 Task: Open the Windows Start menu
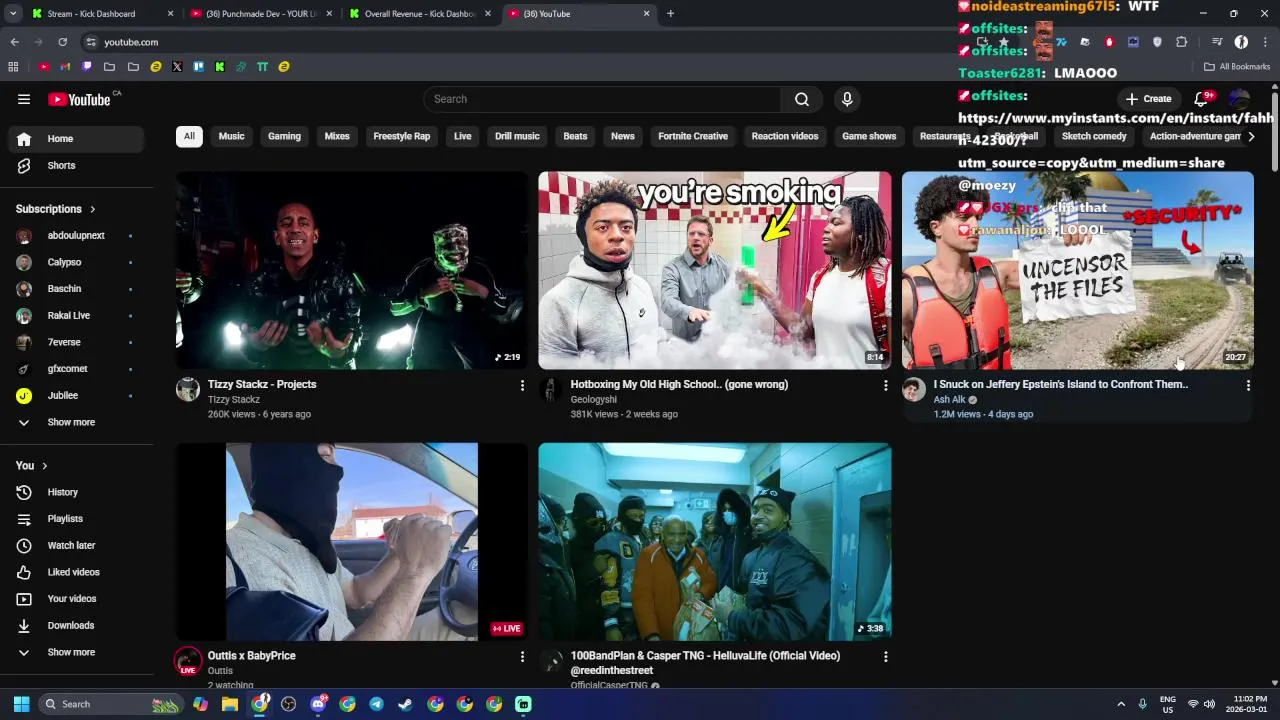click(21, 704)
